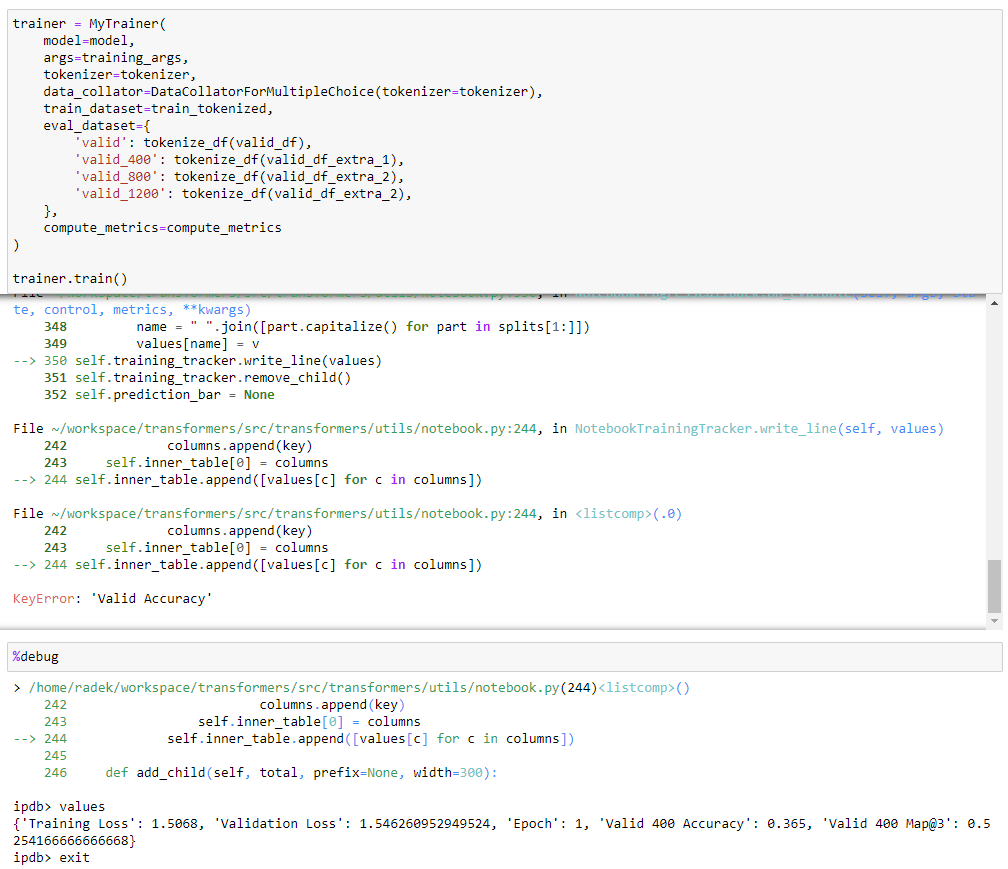
Task: Click the 'compute_metrics=compute_metrics' line
Action: click(x=162, y=228)
